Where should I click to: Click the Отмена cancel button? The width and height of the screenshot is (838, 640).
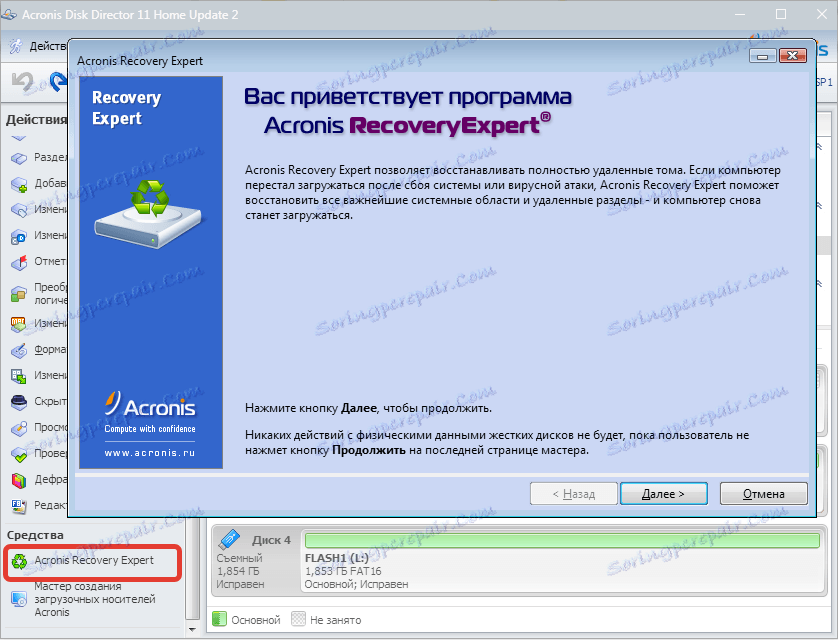763,494
